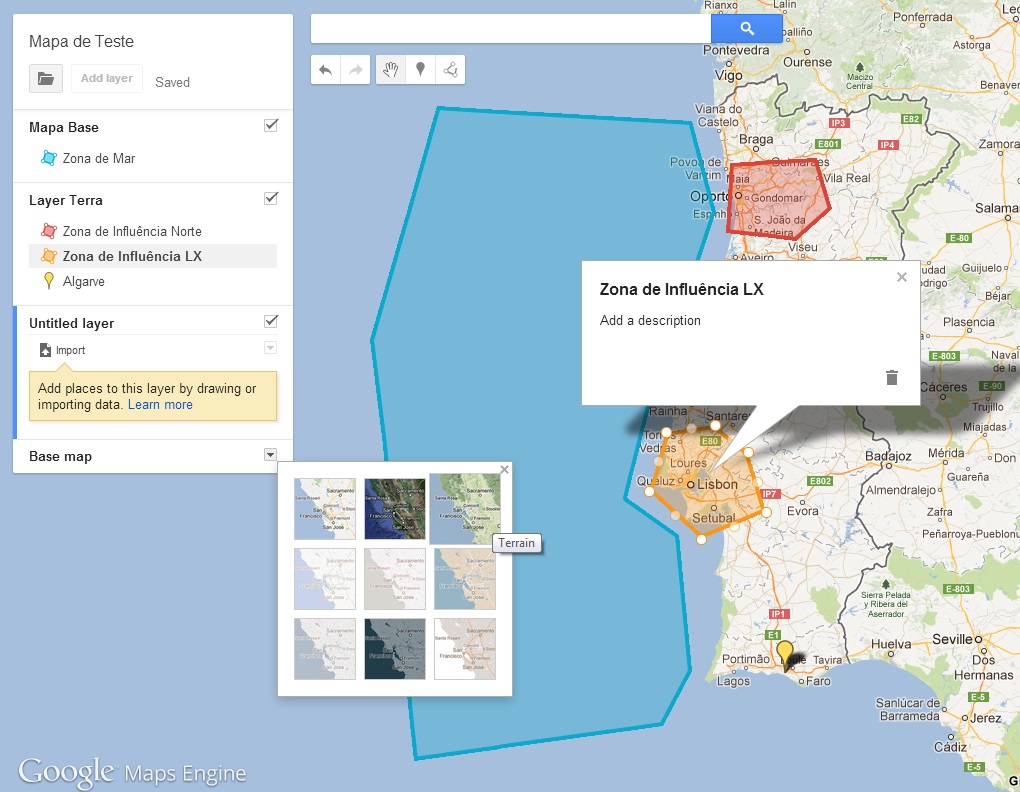Click the Add layer button
Viewport: 1020px width, 792px height.
pos(106,77)
